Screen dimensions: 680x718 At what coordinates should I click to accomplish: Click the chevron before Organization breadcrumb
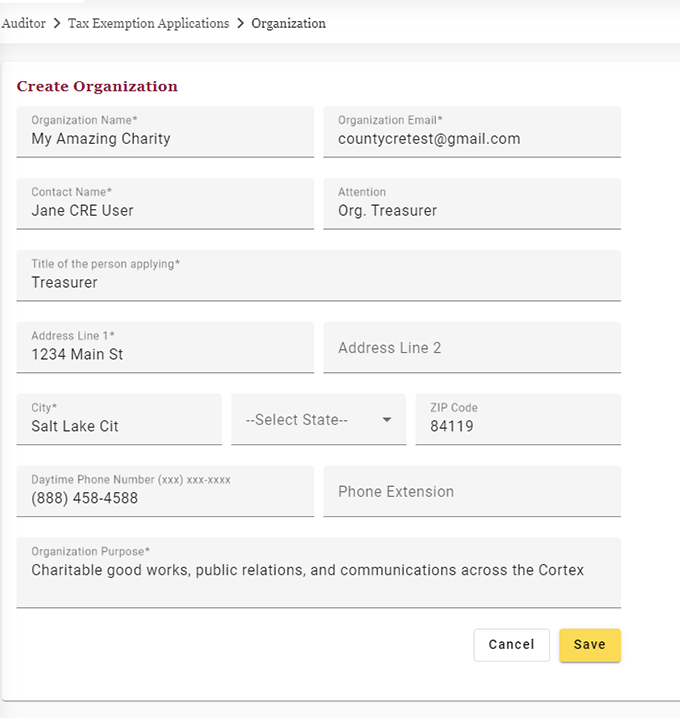click(240, 23)
